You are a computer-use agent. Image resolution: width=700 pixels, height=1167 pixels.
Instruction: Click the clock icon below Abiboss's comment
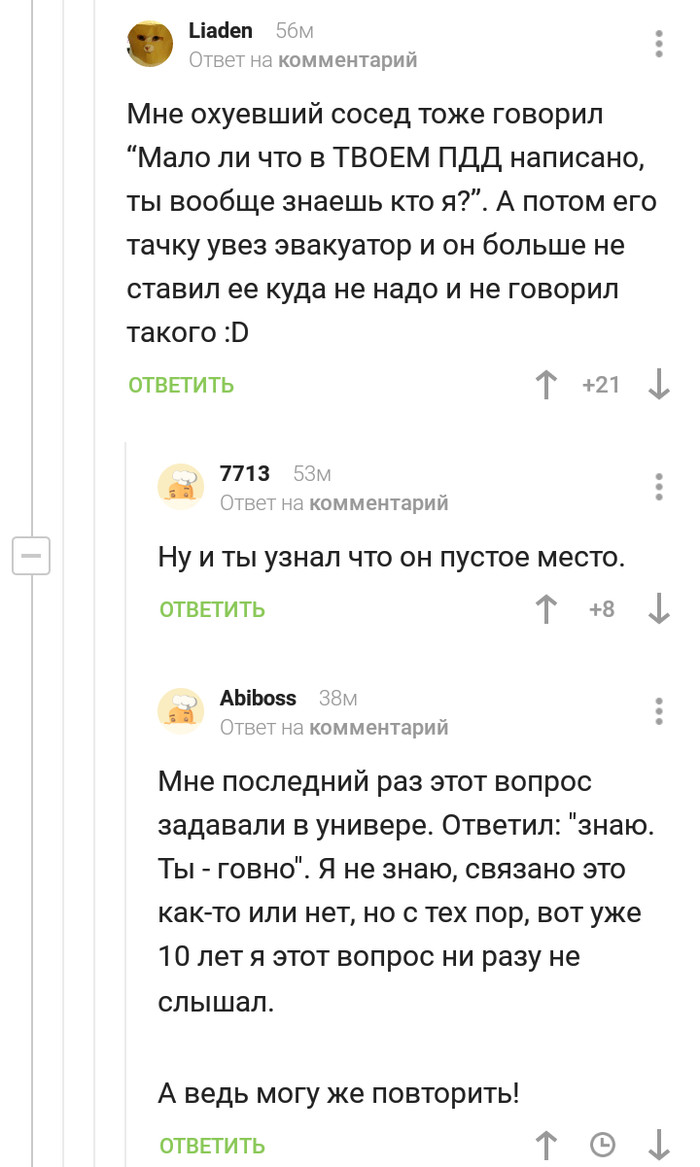(601, 1144)
